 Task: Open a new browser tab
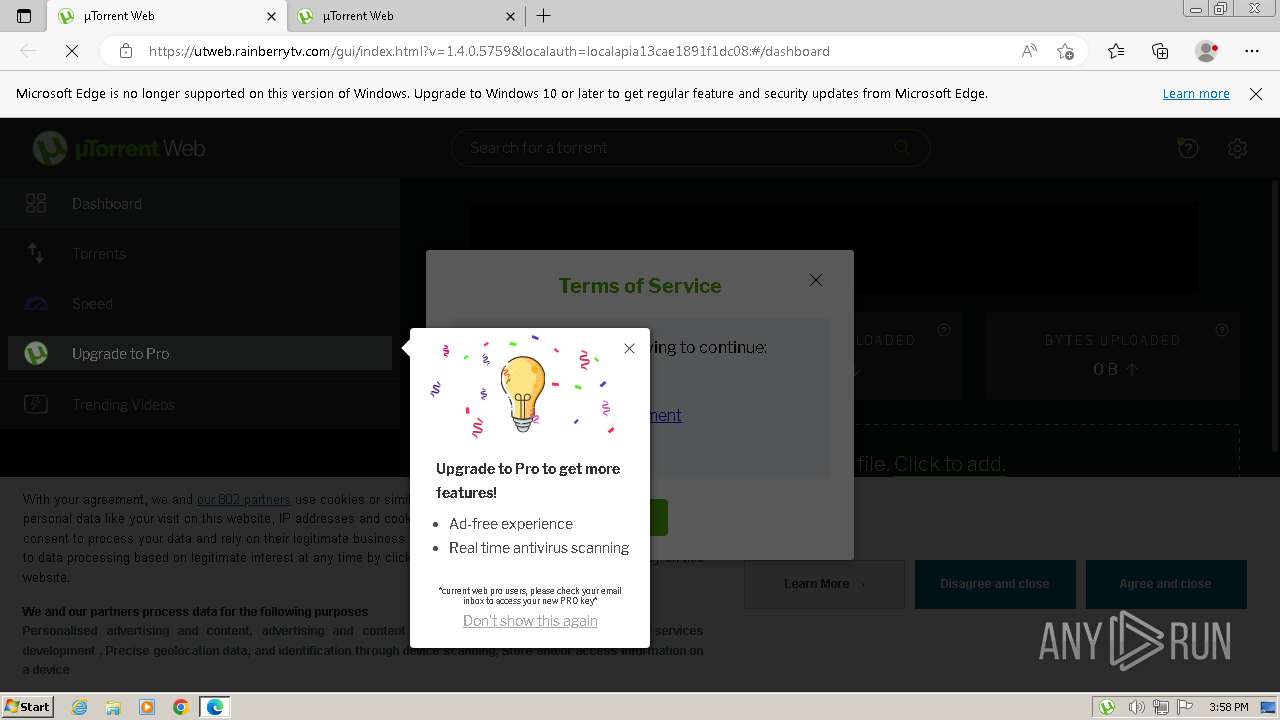pyautogui.click(x=543, y=16)
